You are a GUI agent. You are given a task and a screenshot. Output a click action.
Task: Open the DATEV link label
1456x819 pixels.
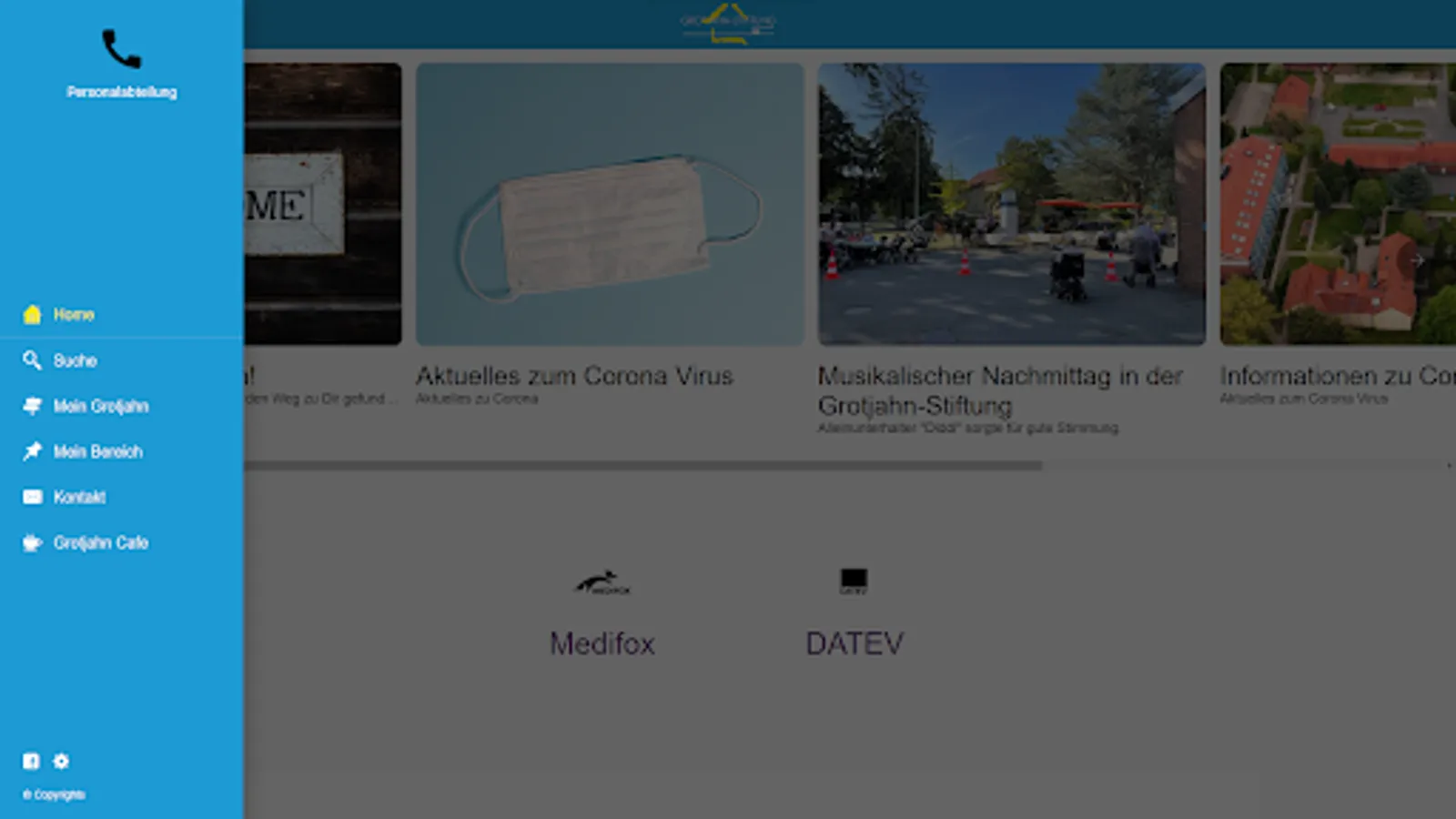[854, 643]
